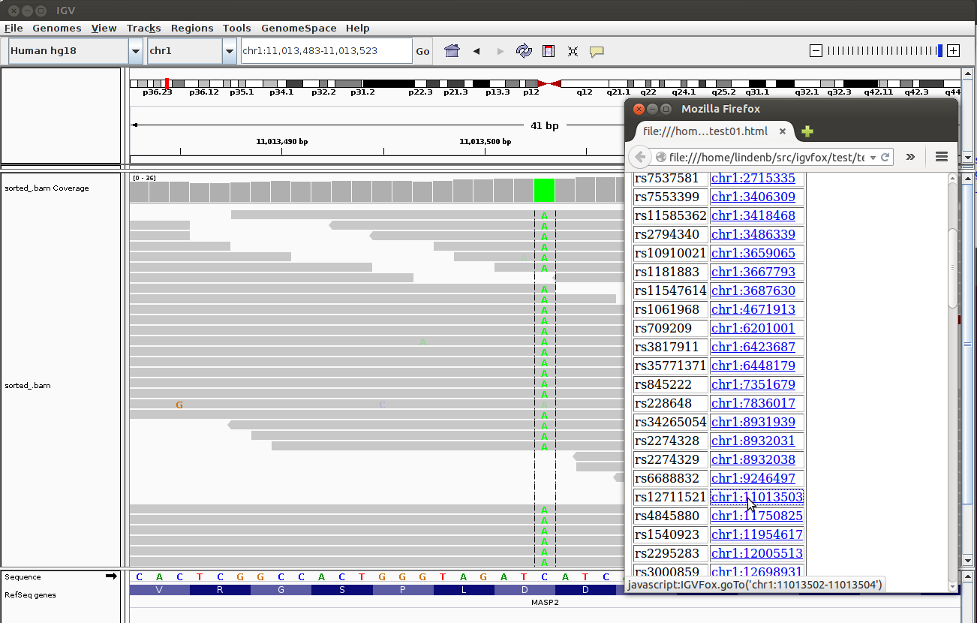
Task: Click the green coverage bar at the SNP
Action: click(544, 190)
